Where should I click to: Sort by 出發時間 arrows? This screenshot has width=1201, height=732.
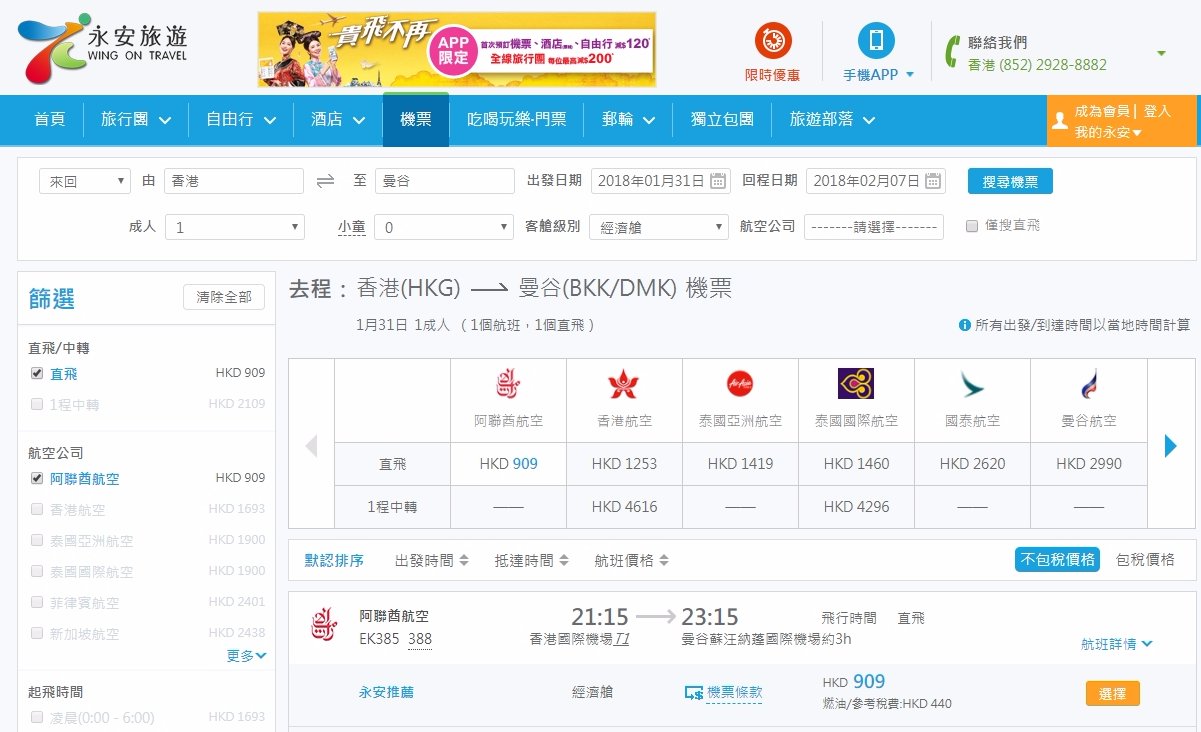[x=464, y=561]
